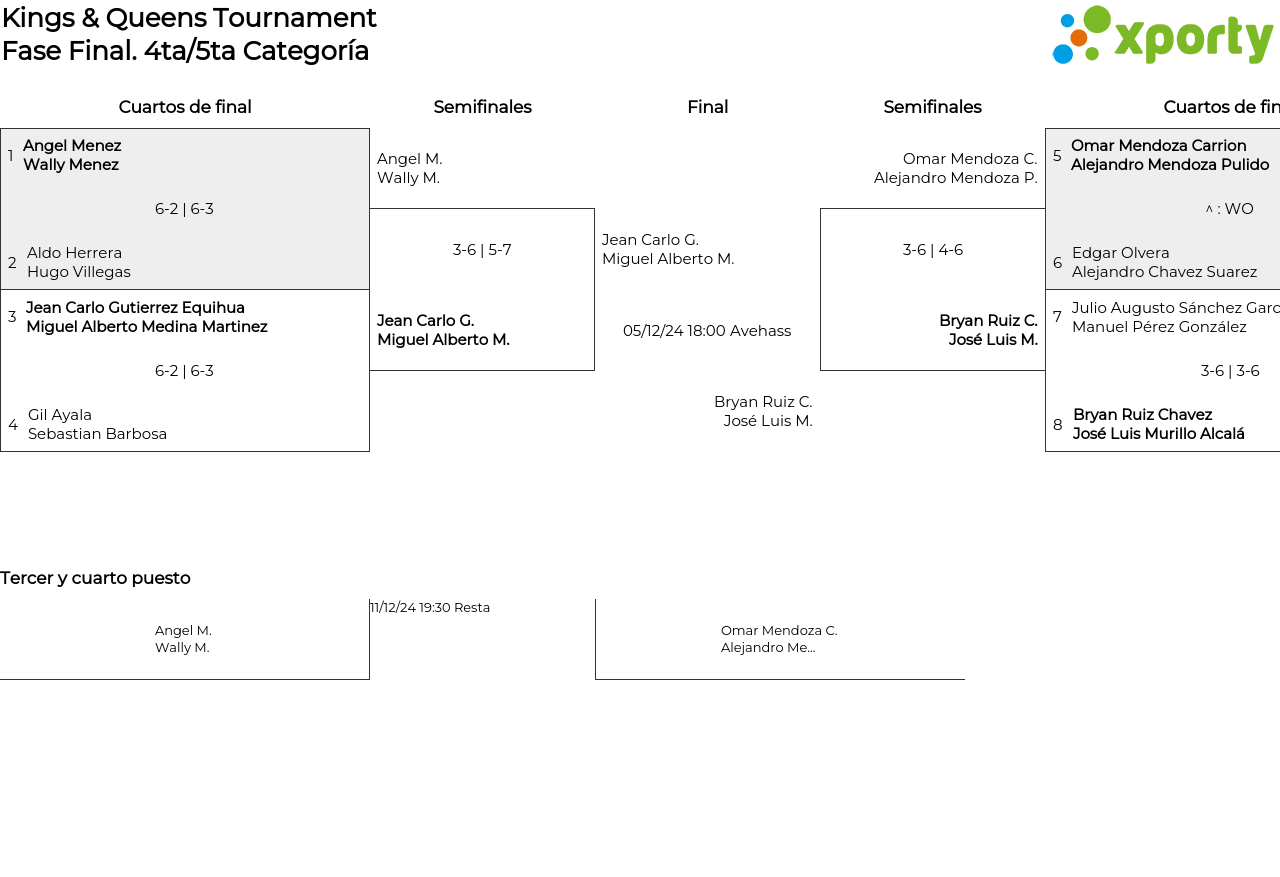Viewport: 1280px width, 877px height.
Task: Open the 3-6 | 5-7 semifinal score
Action: pos(482,250)
